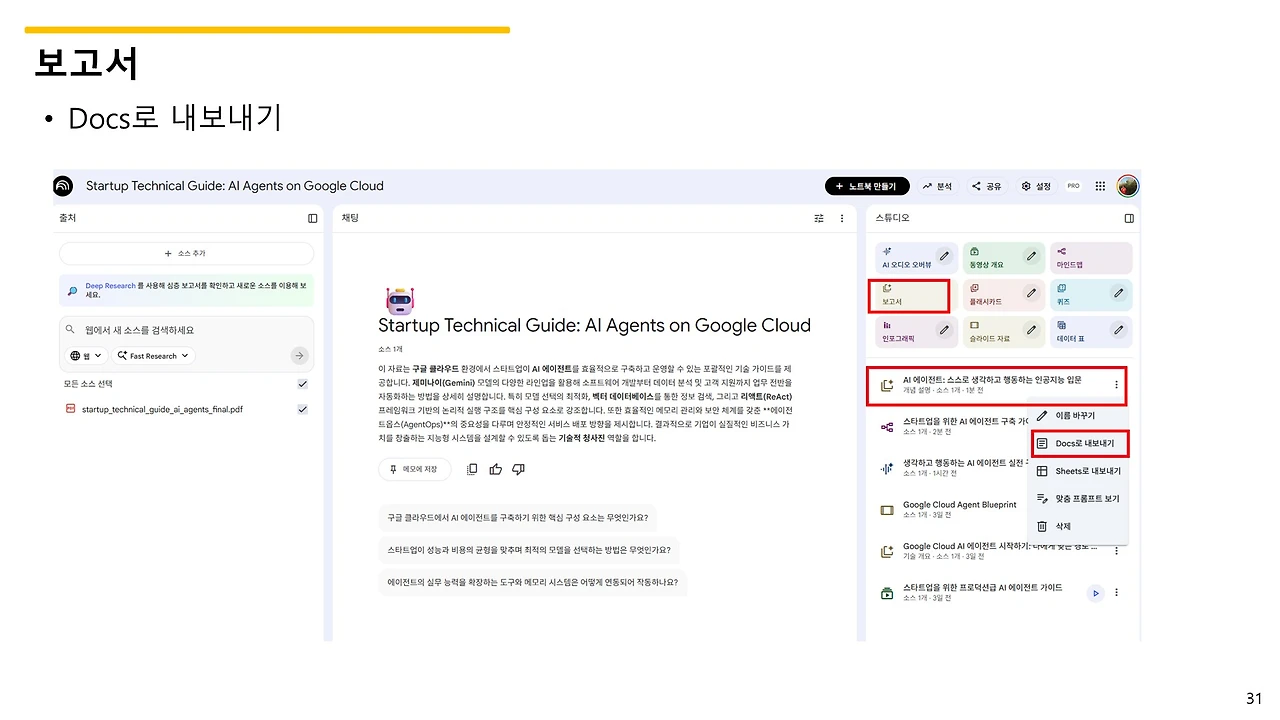
Task: Edit 플래시카드 pencil icon
Action: [x=1031, y=294]
